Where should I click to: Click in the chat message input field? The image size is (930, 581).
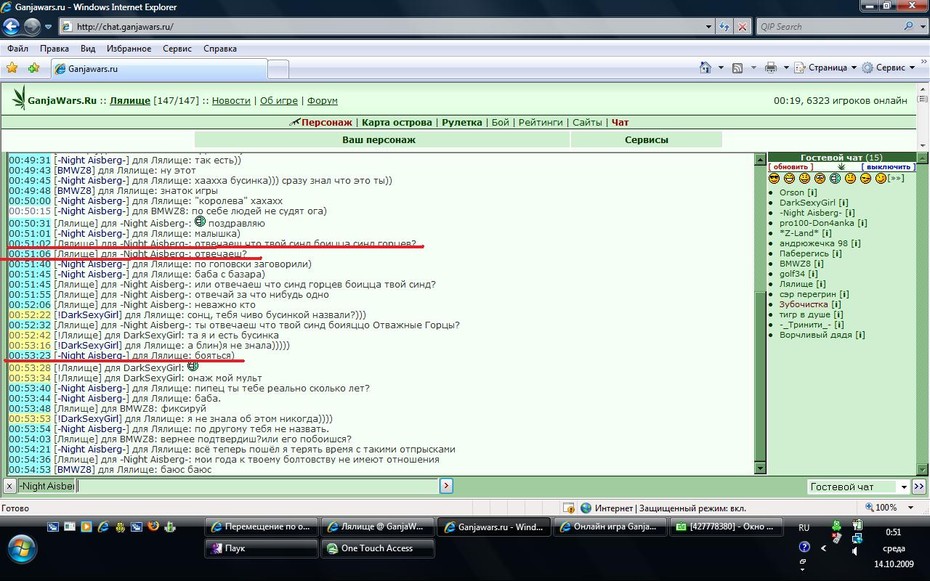coord(257,486)
